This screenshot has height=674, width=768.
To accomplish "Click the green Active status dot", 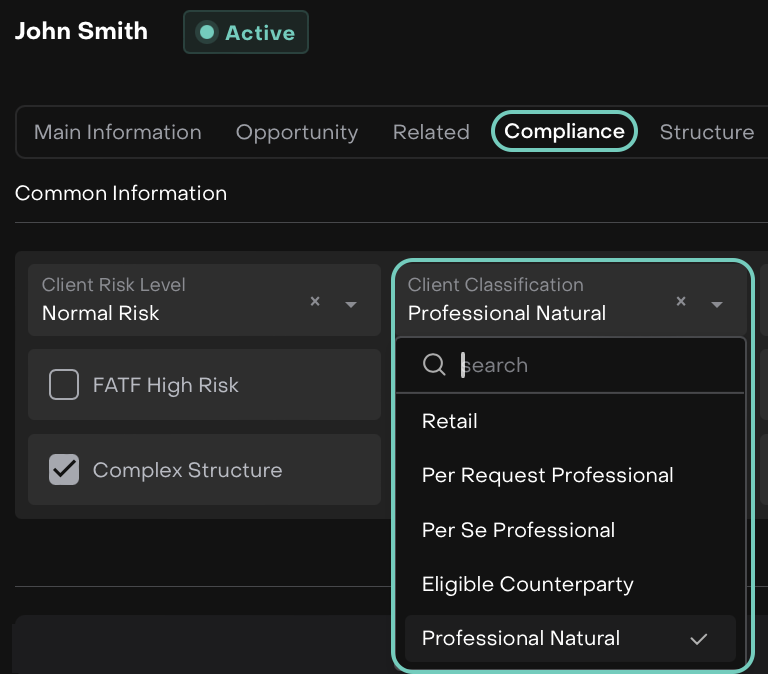I will pos(207,33).
